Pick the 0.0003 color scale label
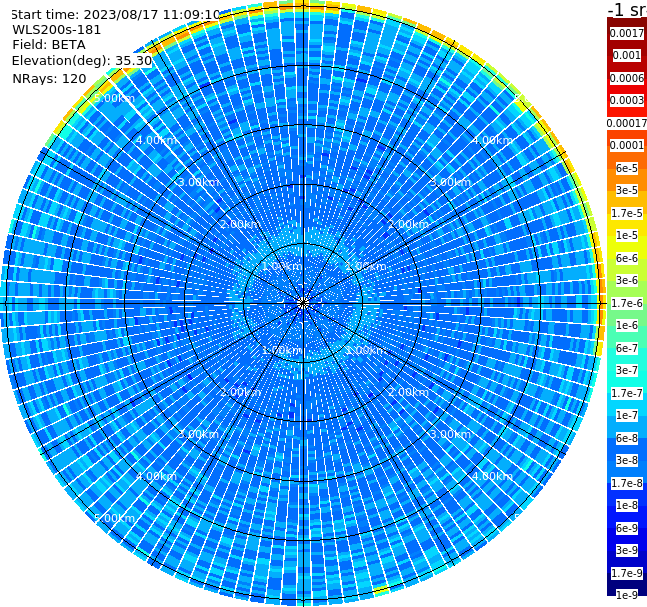647x607 pixels. [x=627, y=100]
